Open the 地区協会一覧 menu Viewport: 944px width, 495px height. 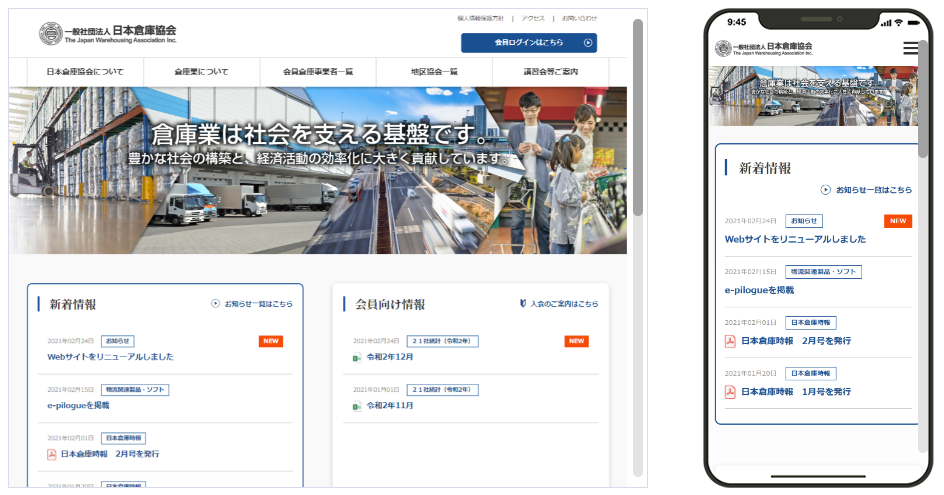[x=434, y=72]
